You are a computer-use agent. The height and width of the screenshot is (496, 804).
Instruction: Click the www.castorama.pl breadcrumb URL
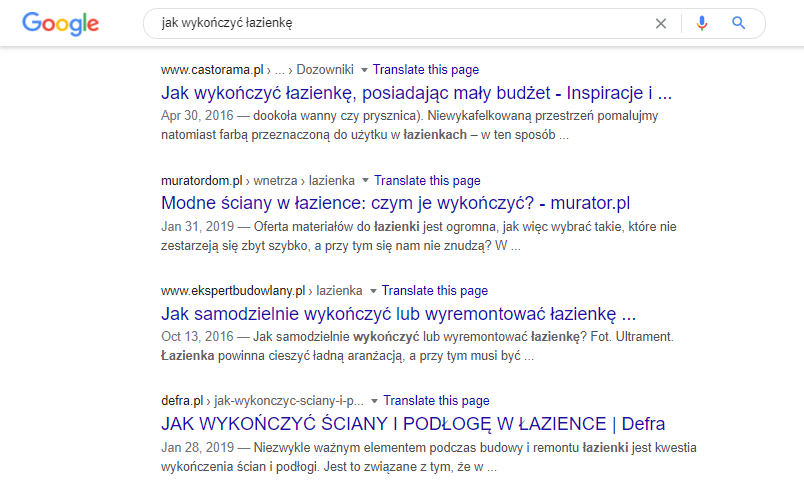pyautogui.click(x=211, y=71)
